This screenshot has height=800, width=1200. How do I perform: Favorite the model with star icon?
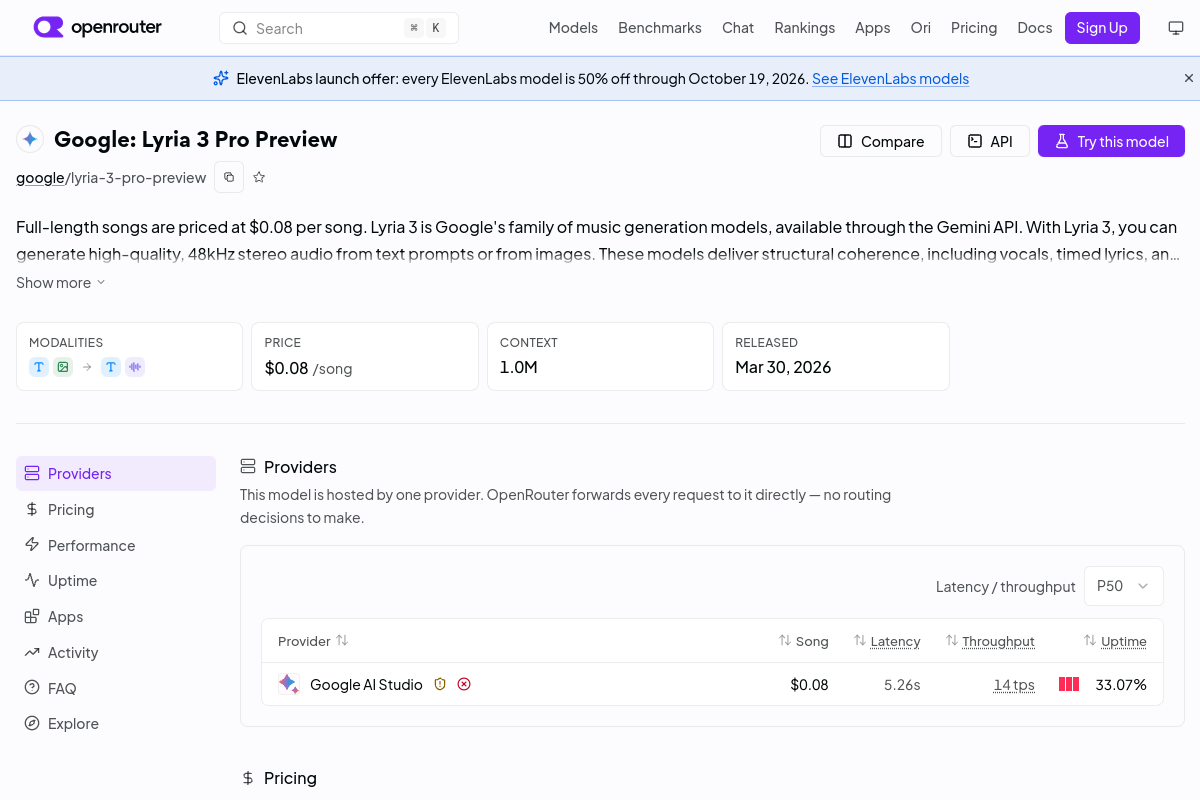[x=259, y=177]
